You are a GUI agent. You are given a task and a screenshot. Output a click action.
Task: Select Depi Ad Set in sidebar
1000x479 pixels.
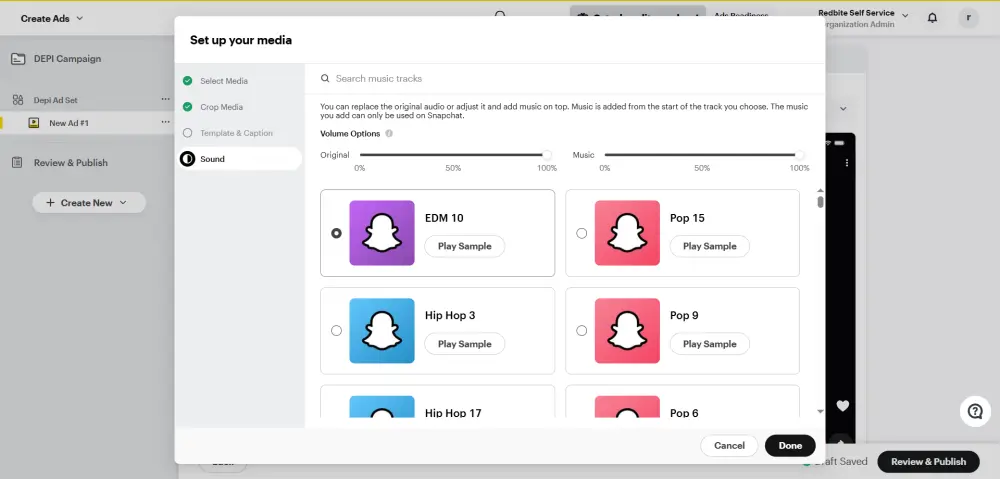(55, 100)
